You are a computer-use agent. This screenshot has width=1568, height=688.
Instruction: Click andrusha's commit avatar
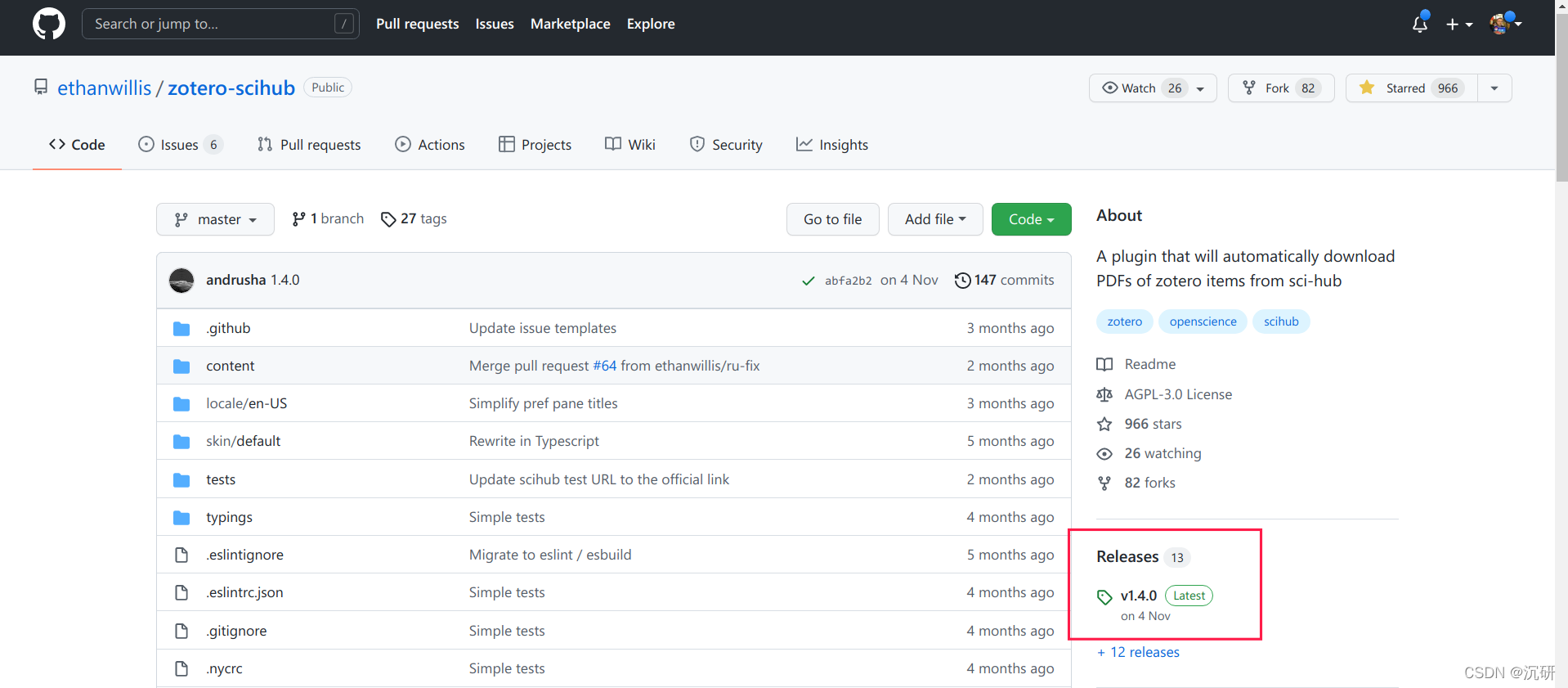[x=181, y=281]
